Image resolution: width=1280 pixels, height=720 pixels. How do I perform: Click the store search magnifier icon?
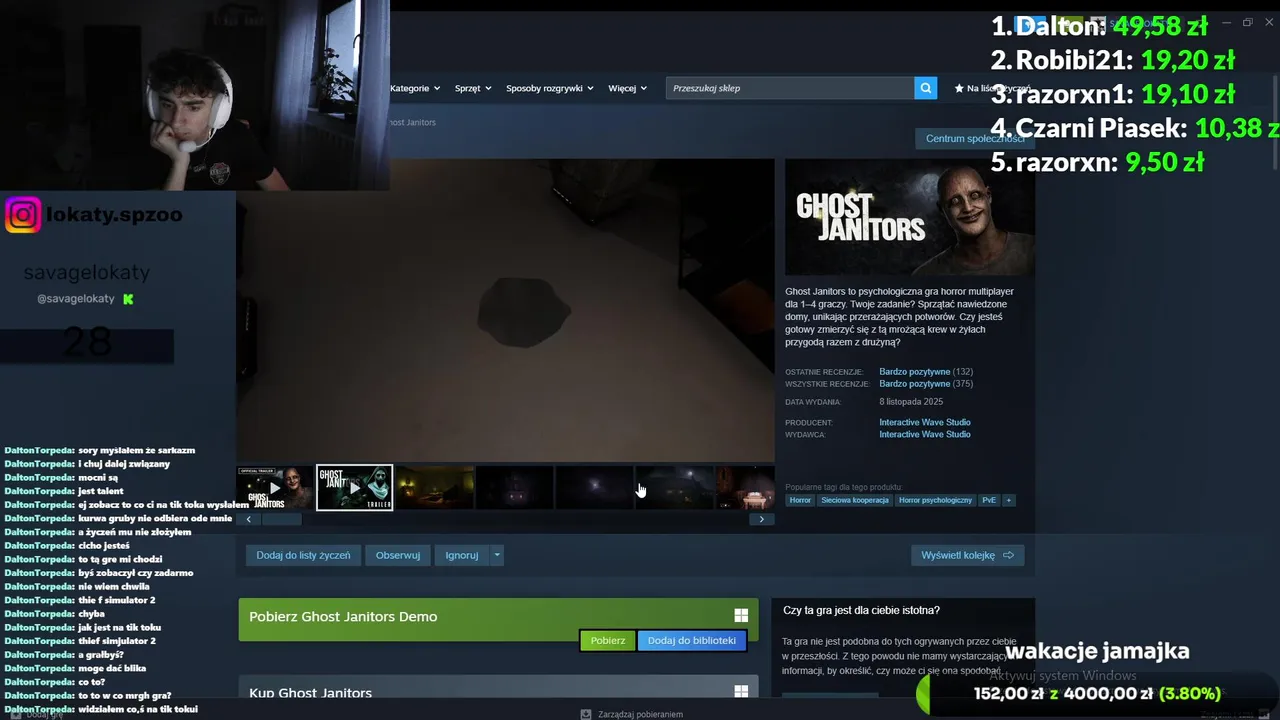926,88
